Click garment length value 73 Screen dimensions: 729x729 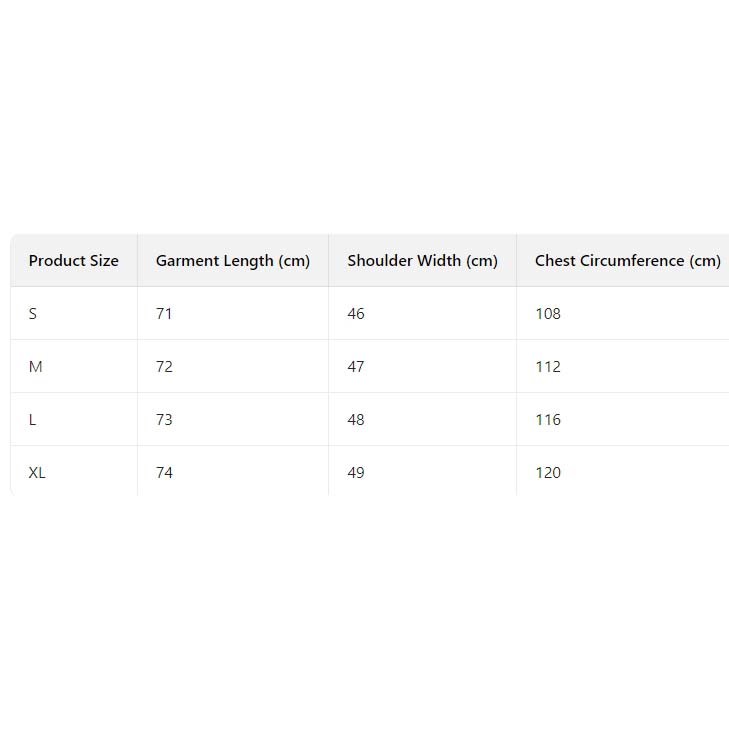coord(164,420)
